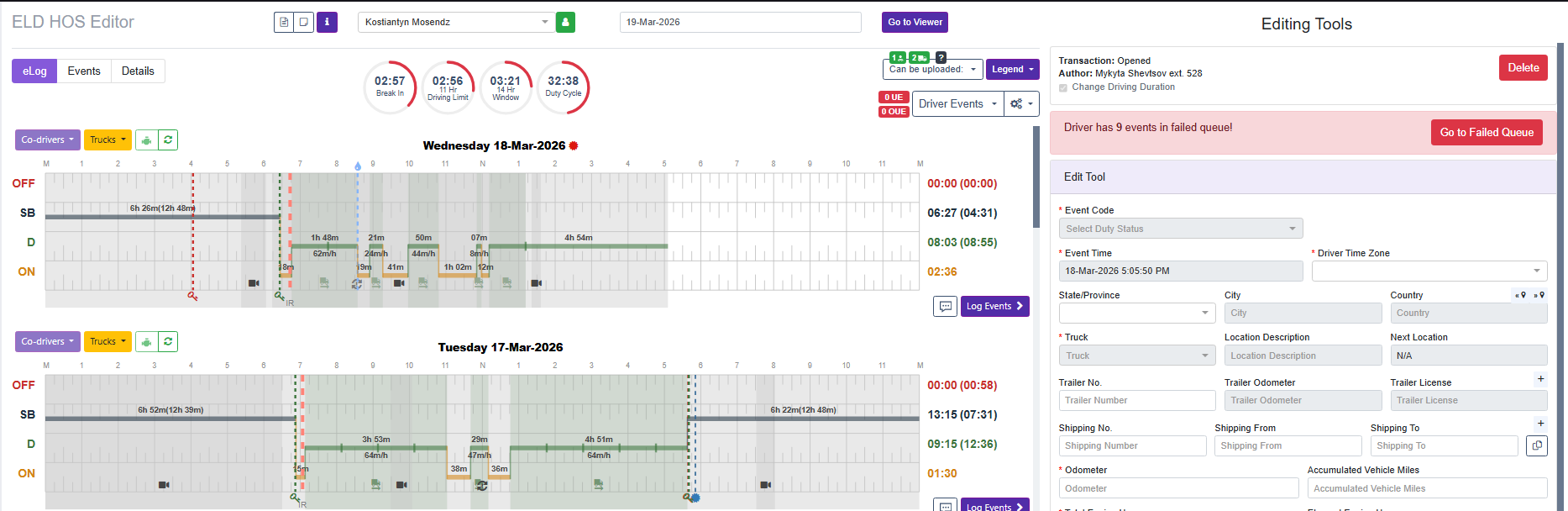Viewport: 1568px width, 511px height.
Task: Switch to the Details tab
Action: coord(138,71)
